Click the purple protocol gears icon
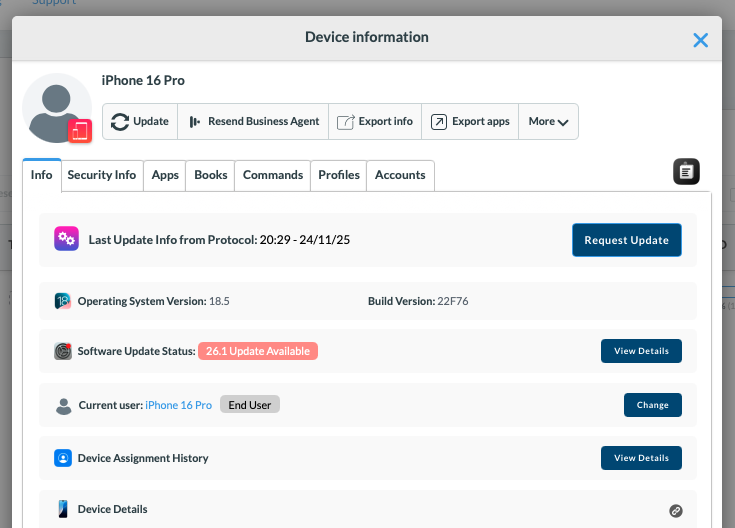This screenshot has height=528, width=735. coord(66,239)
